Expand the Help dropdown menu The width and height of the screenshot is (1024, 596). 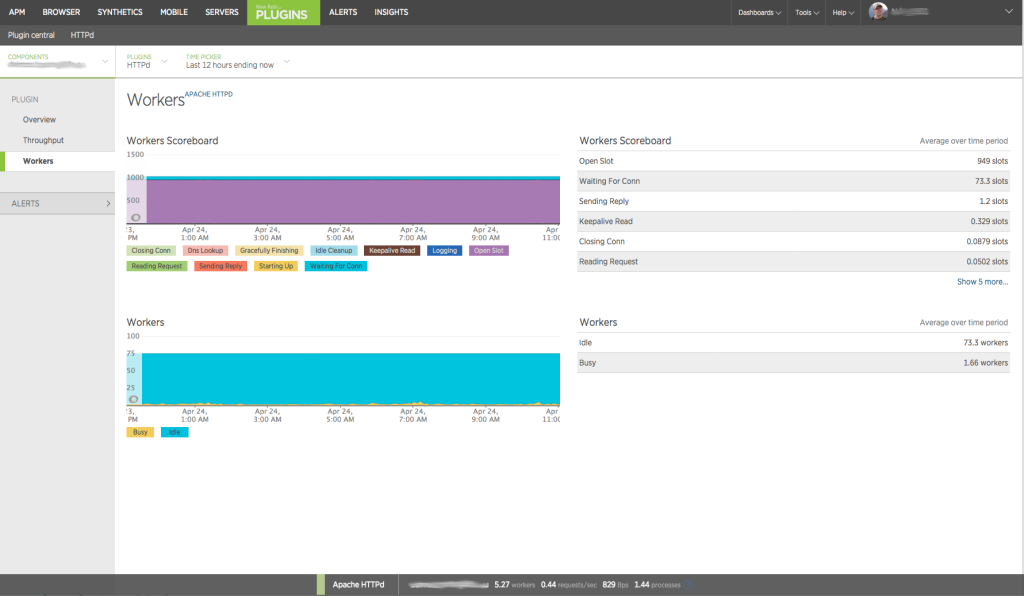pyautogui.click(x=843, y=12)
